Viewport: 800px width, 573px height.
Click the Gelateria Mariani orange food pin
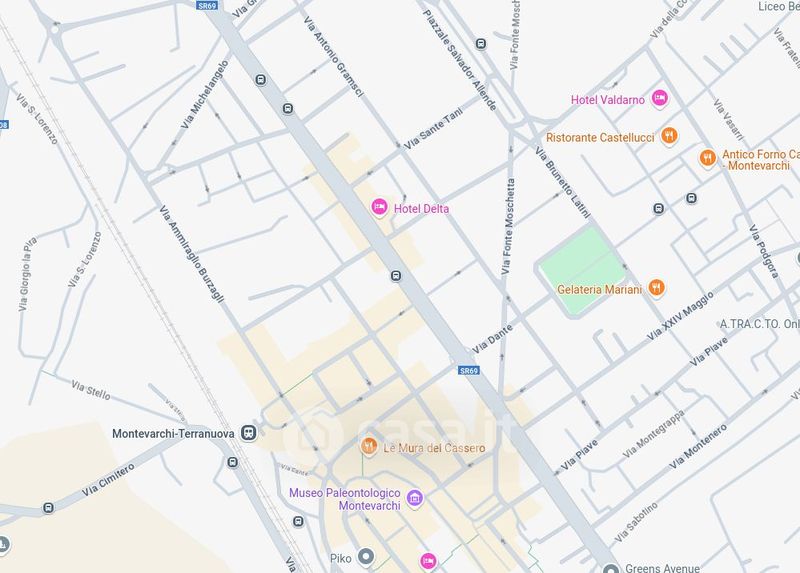(x=656, y=288)
